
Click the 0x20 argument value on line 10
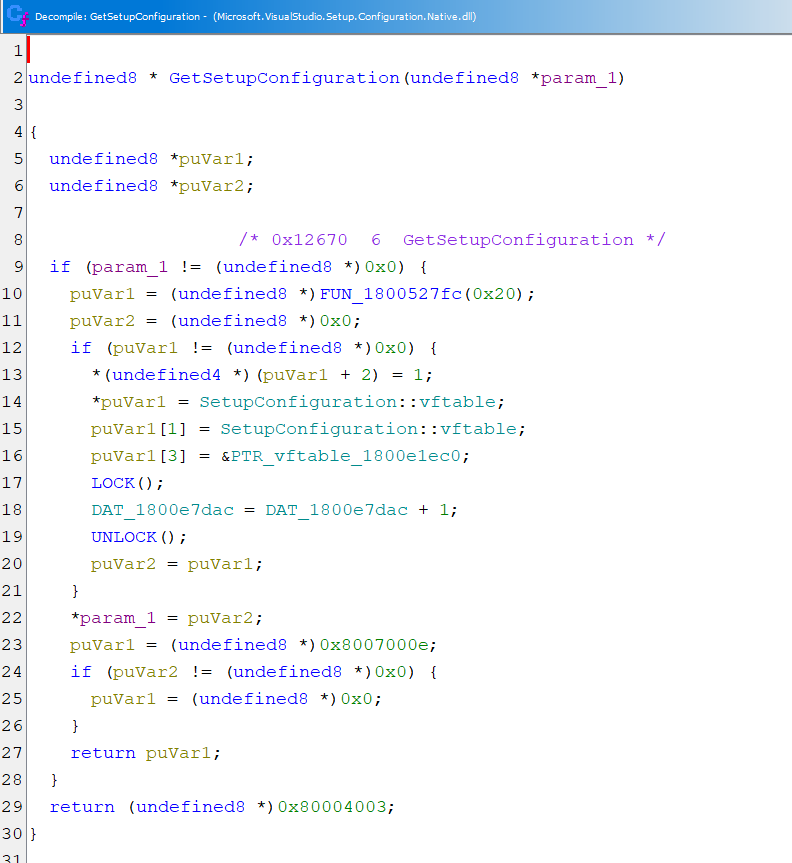[494, 294]
